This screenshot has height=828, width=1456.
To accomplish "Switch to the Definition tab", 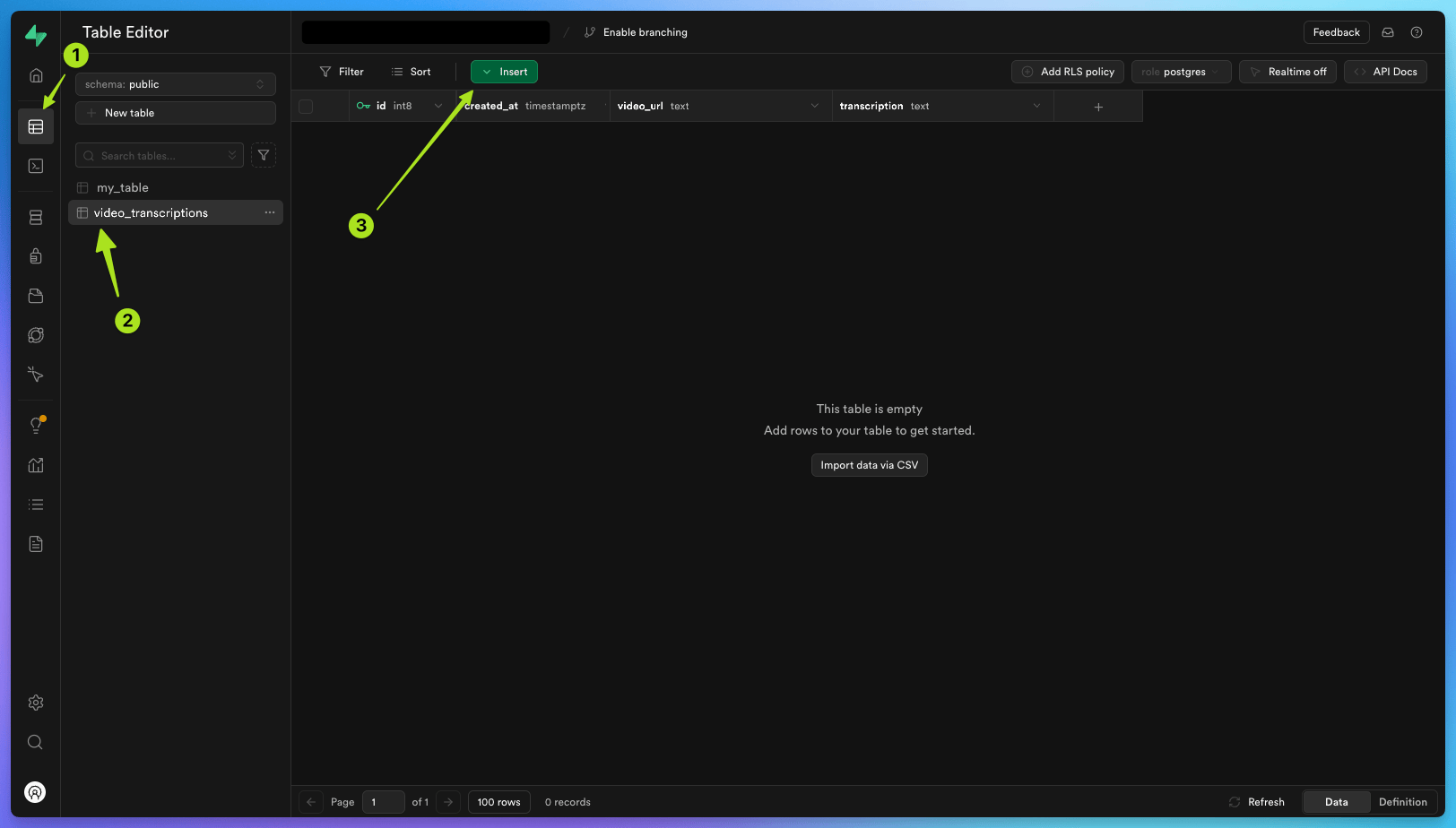I will (x=1403, y=802).
